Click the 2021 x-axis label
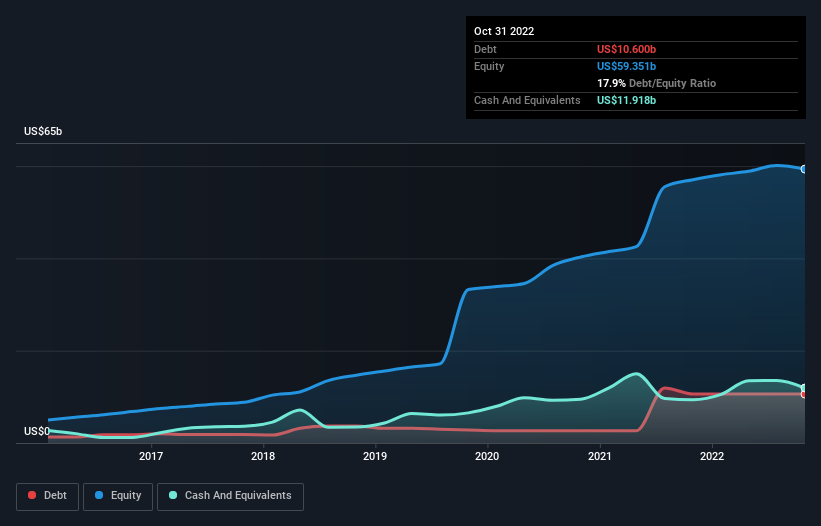 (x=600, y=456)
